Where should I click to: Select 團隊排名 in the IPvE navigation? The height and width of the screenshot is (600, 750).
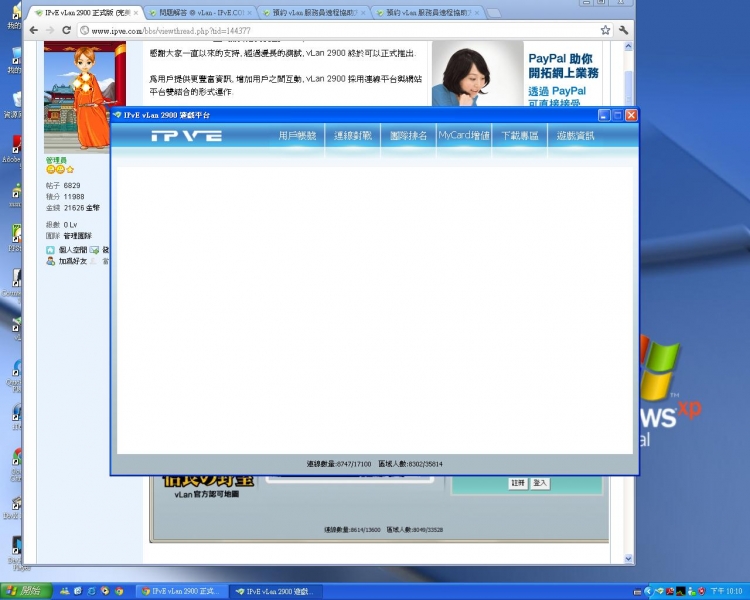click(408, 136)
